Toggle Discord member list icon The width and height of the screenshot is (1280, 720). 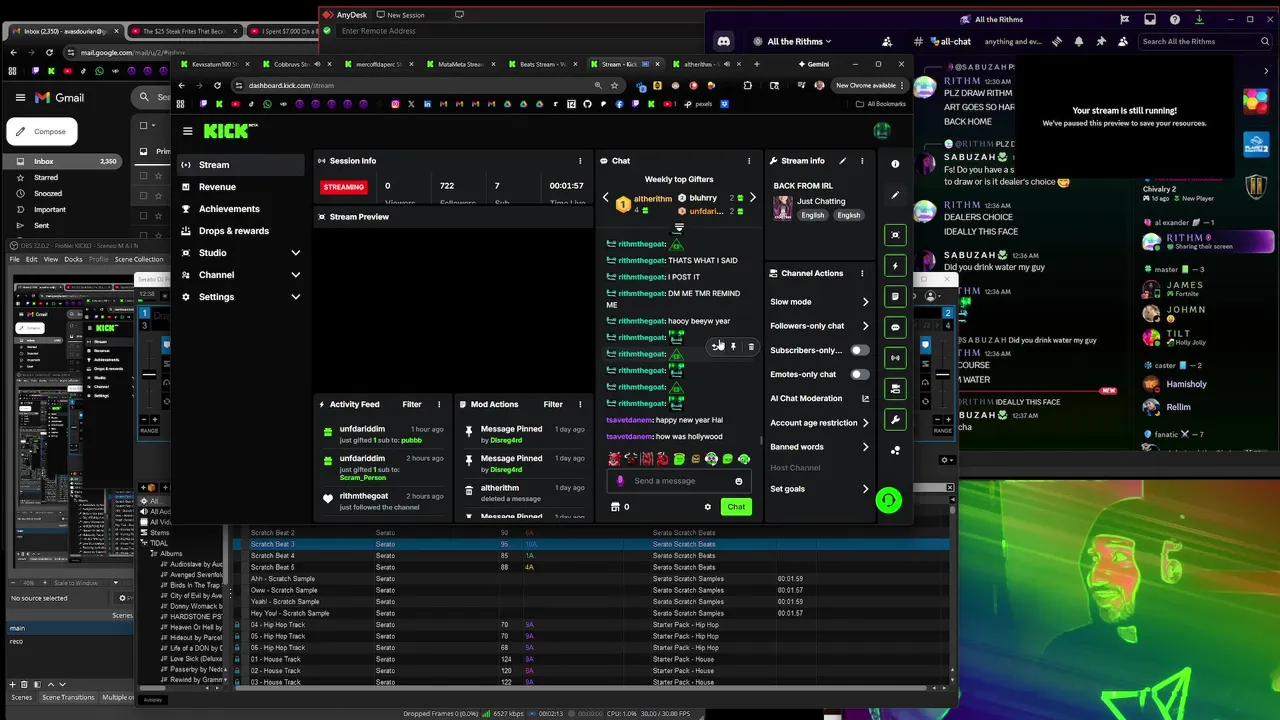coord(1122,42)
